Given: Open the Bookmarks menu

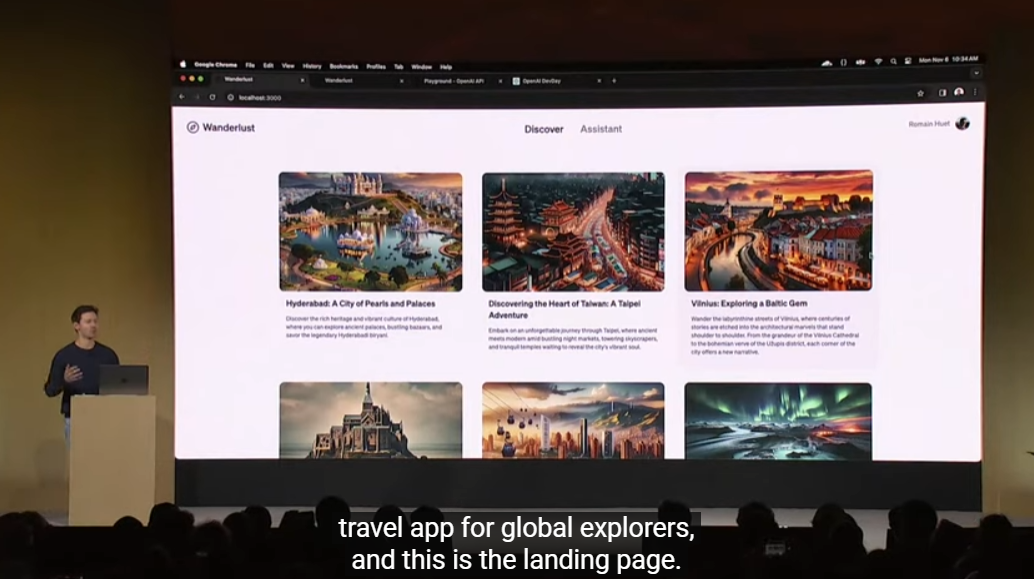Looking at the screenshot, I should click(x=344, y=66).
